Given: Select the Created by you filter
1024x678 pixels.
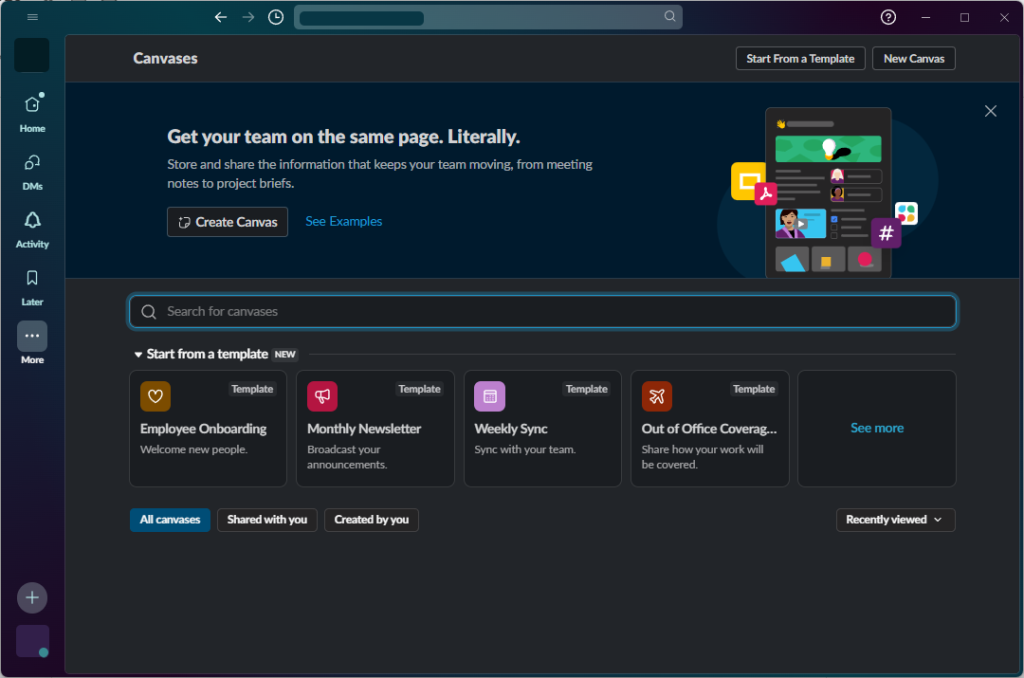Looking at the screenshot, I should pos(371,520).
